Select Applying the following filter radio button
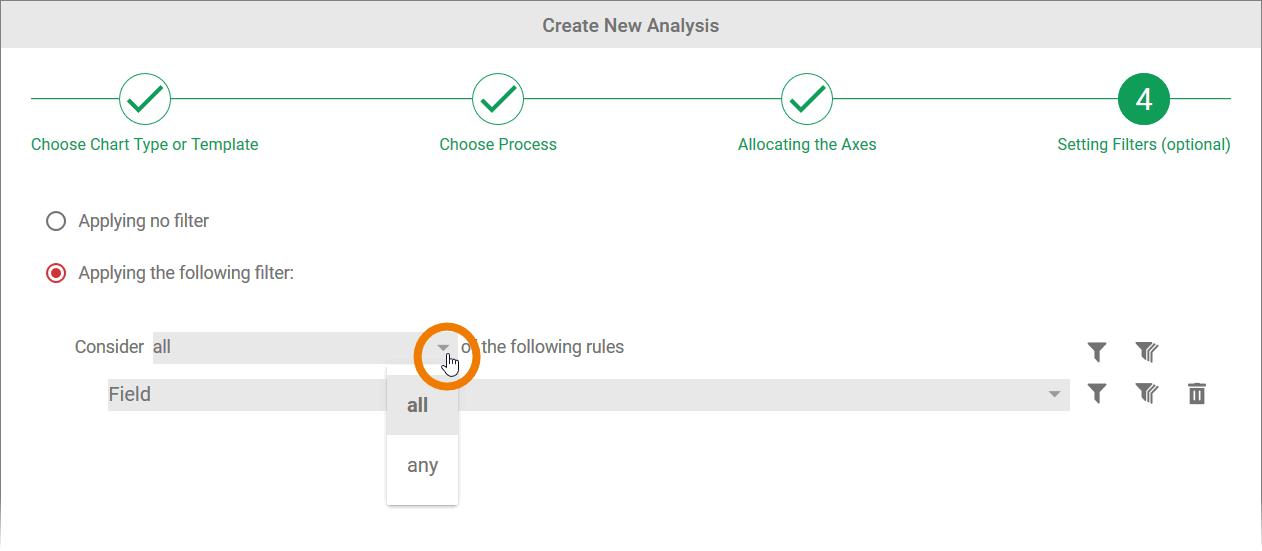Screen dimensions: 1262x551 coord(56,273)
